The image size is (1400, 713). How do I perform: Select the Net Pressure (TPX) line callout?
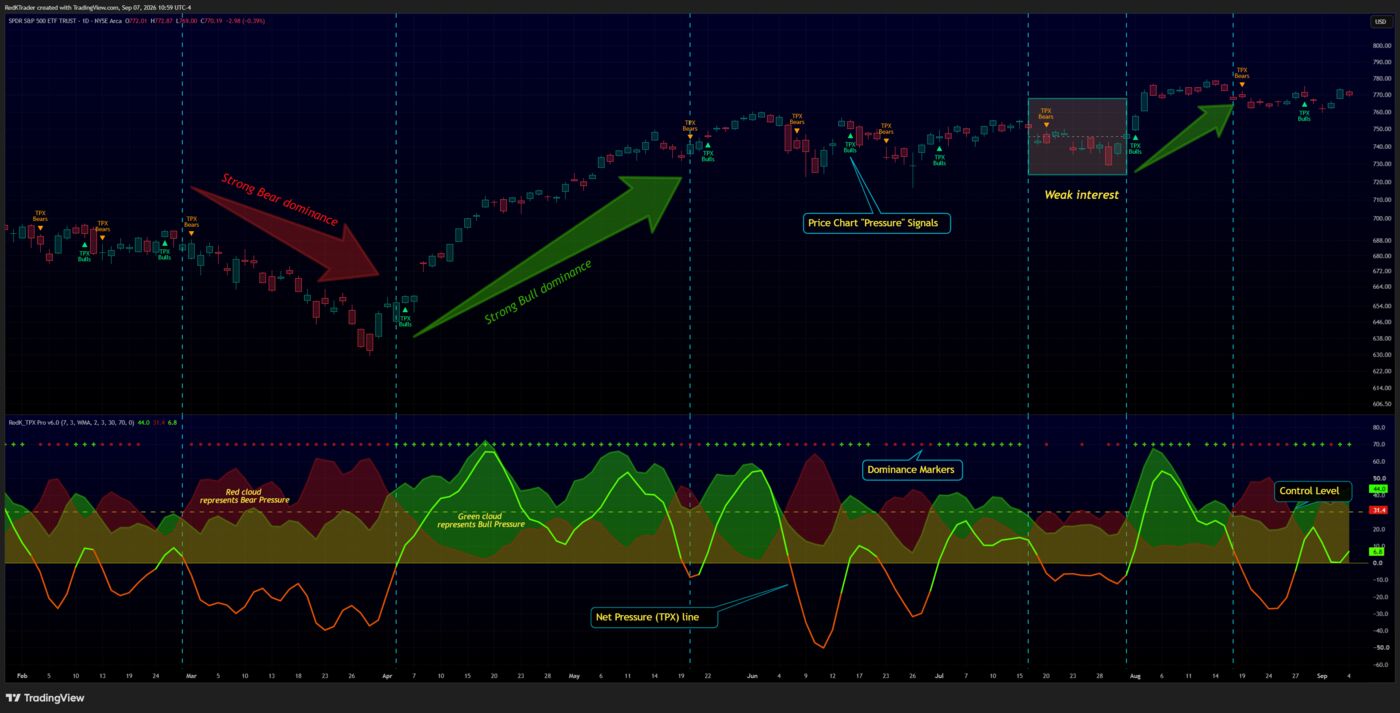(655, 618)
